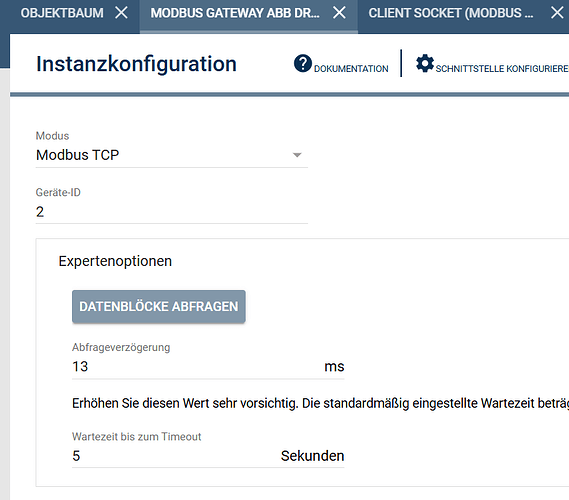Close the Objektbaum tab
The height and width of the screenshot is (500, 569).
[x=122, y=13]
